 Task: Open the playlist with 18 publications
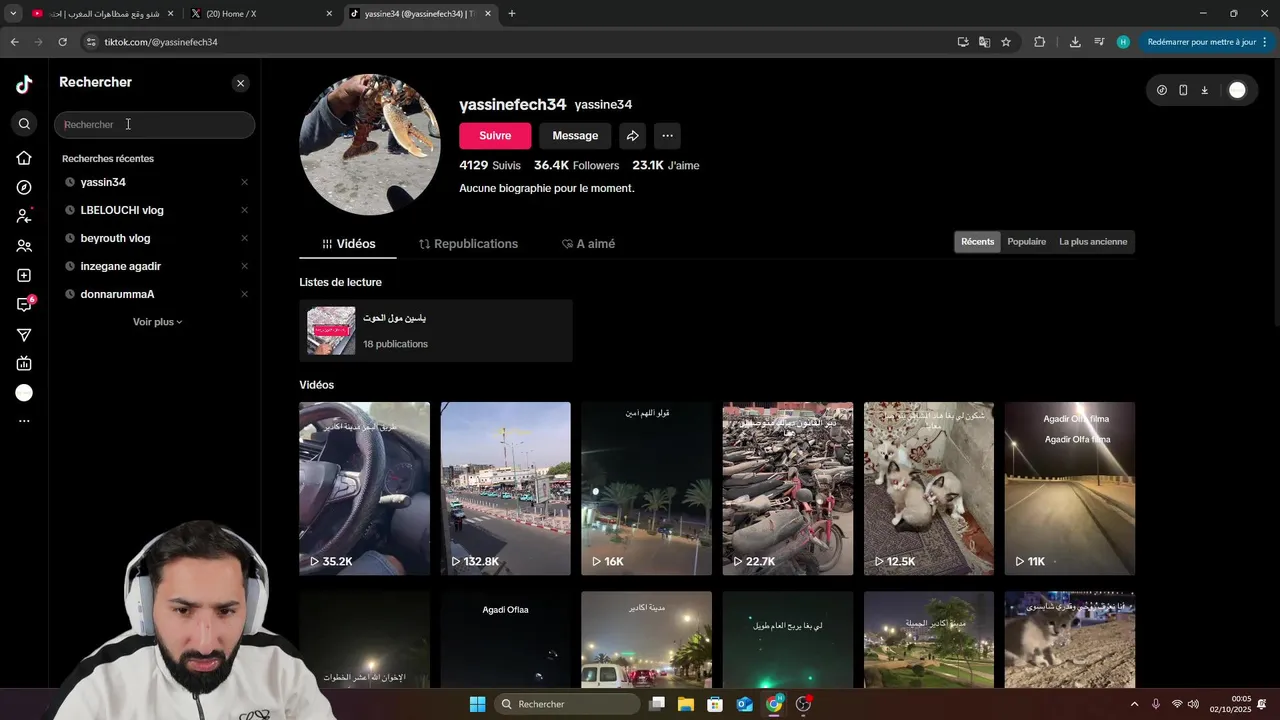pyautogui.click(x=436, y=331)
